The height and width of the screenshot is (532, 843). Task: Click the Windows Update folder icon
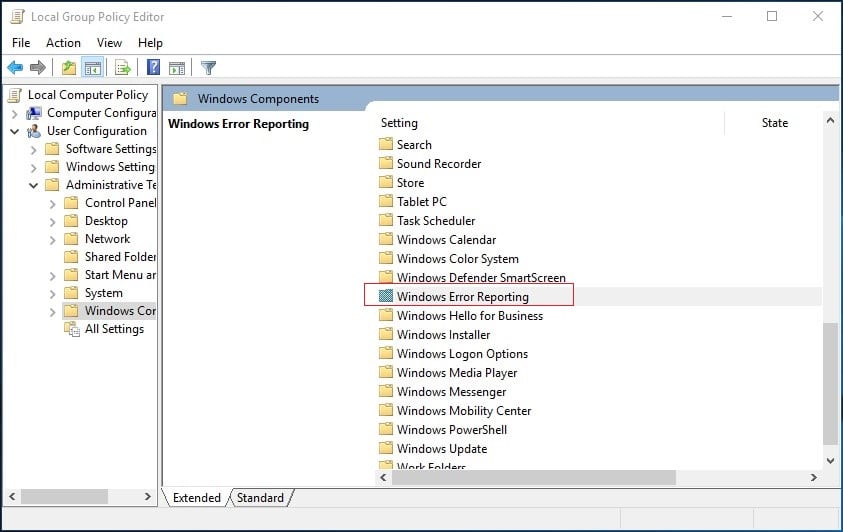coord(386,448)
